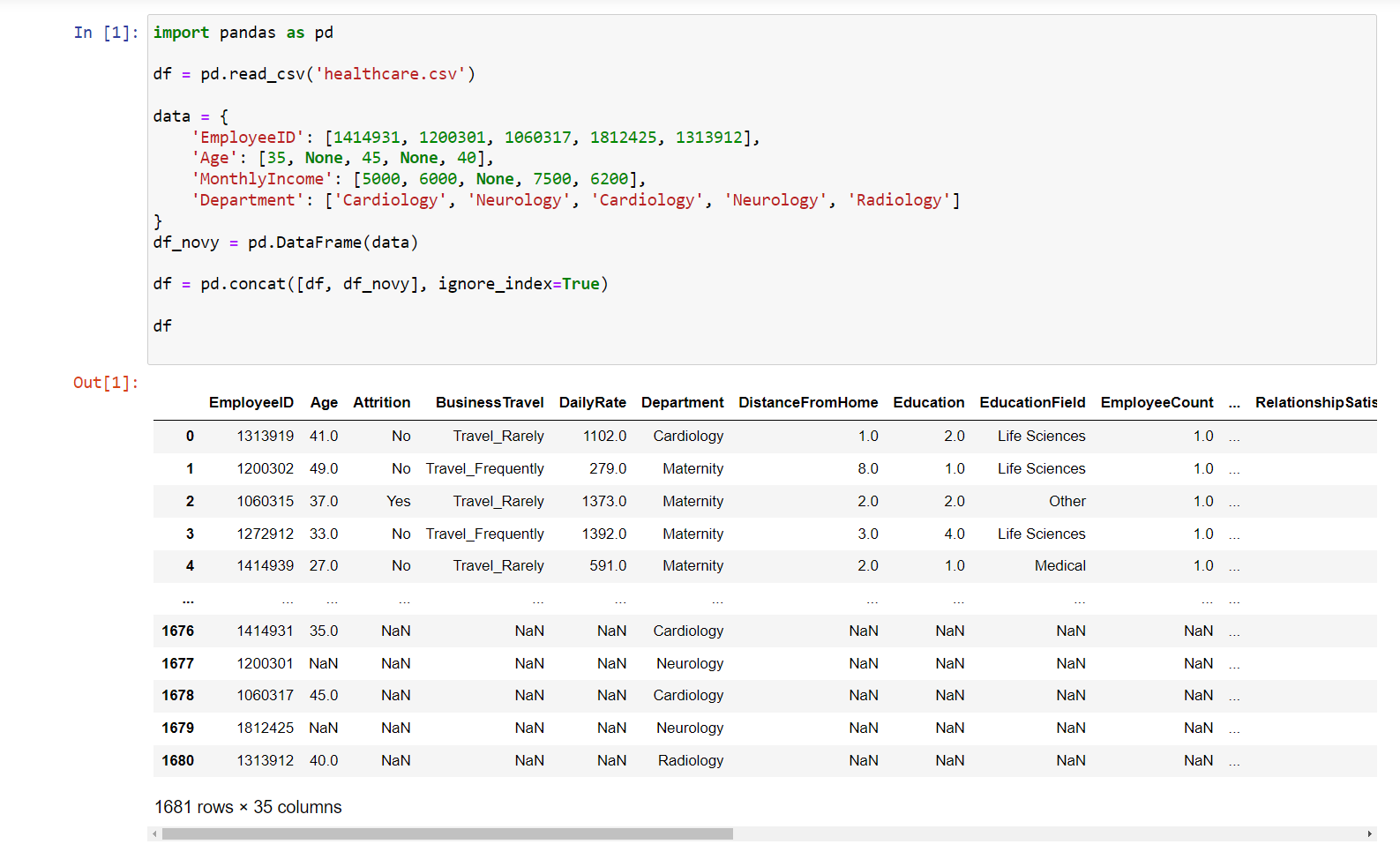This screenshot has width=1400, height=844.
Task: Click table cell 1812425 in row 1679
Action: click(266, 728)
